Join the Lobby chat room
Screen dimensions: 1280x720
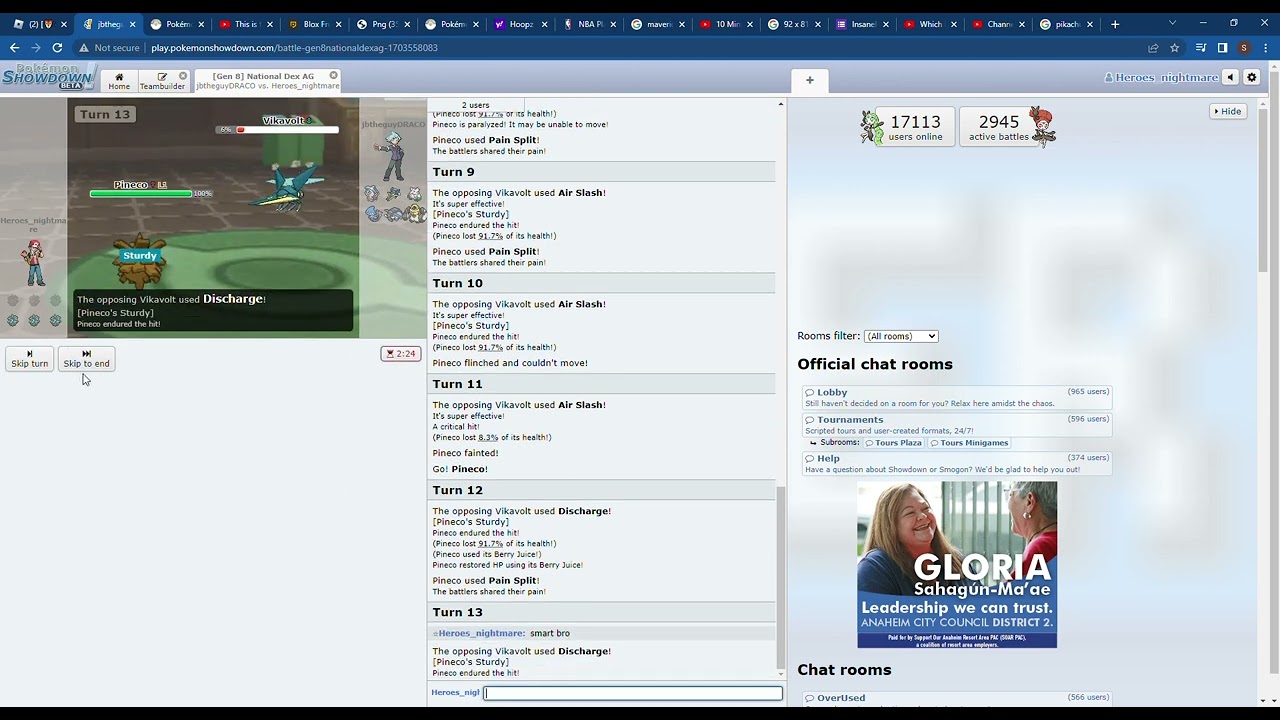(x=957, y=397)
